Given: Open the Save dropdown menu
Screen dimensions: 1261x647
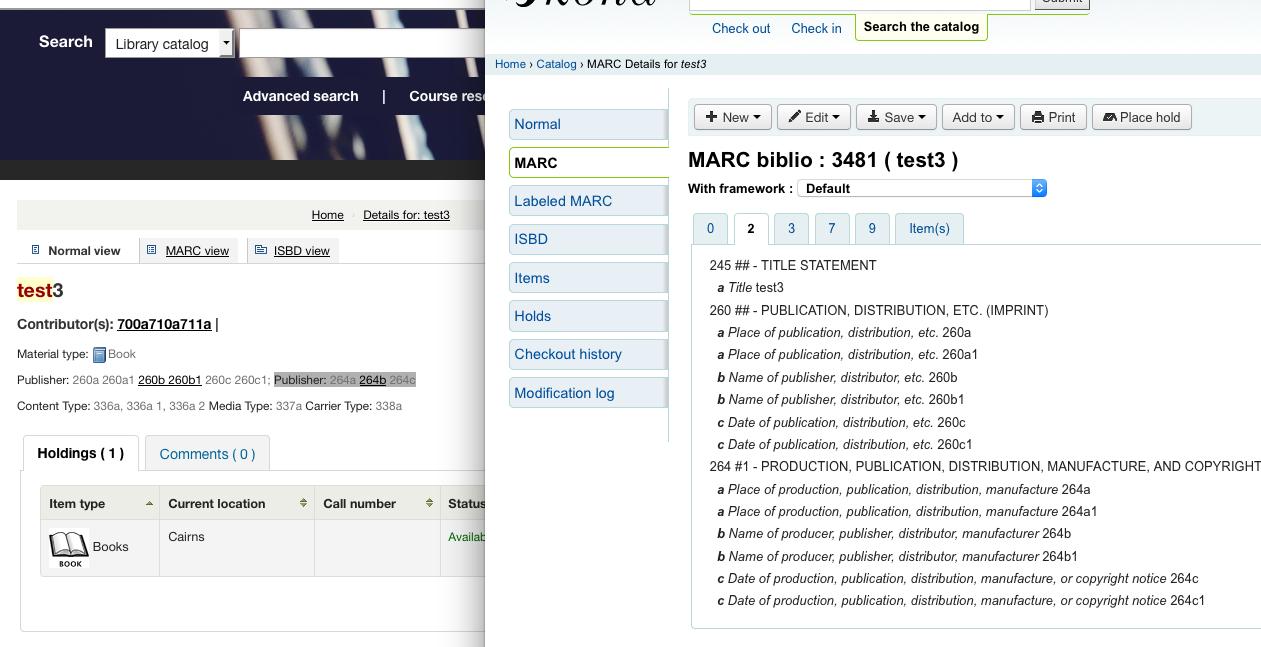Looking at the screenshot, I should (896, 117).
